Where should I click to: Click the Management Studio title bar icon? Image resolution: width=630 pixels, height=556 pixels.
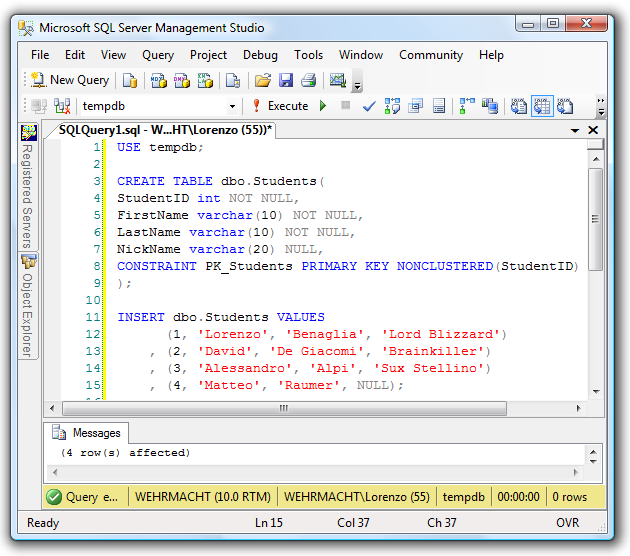pos(26,28)
